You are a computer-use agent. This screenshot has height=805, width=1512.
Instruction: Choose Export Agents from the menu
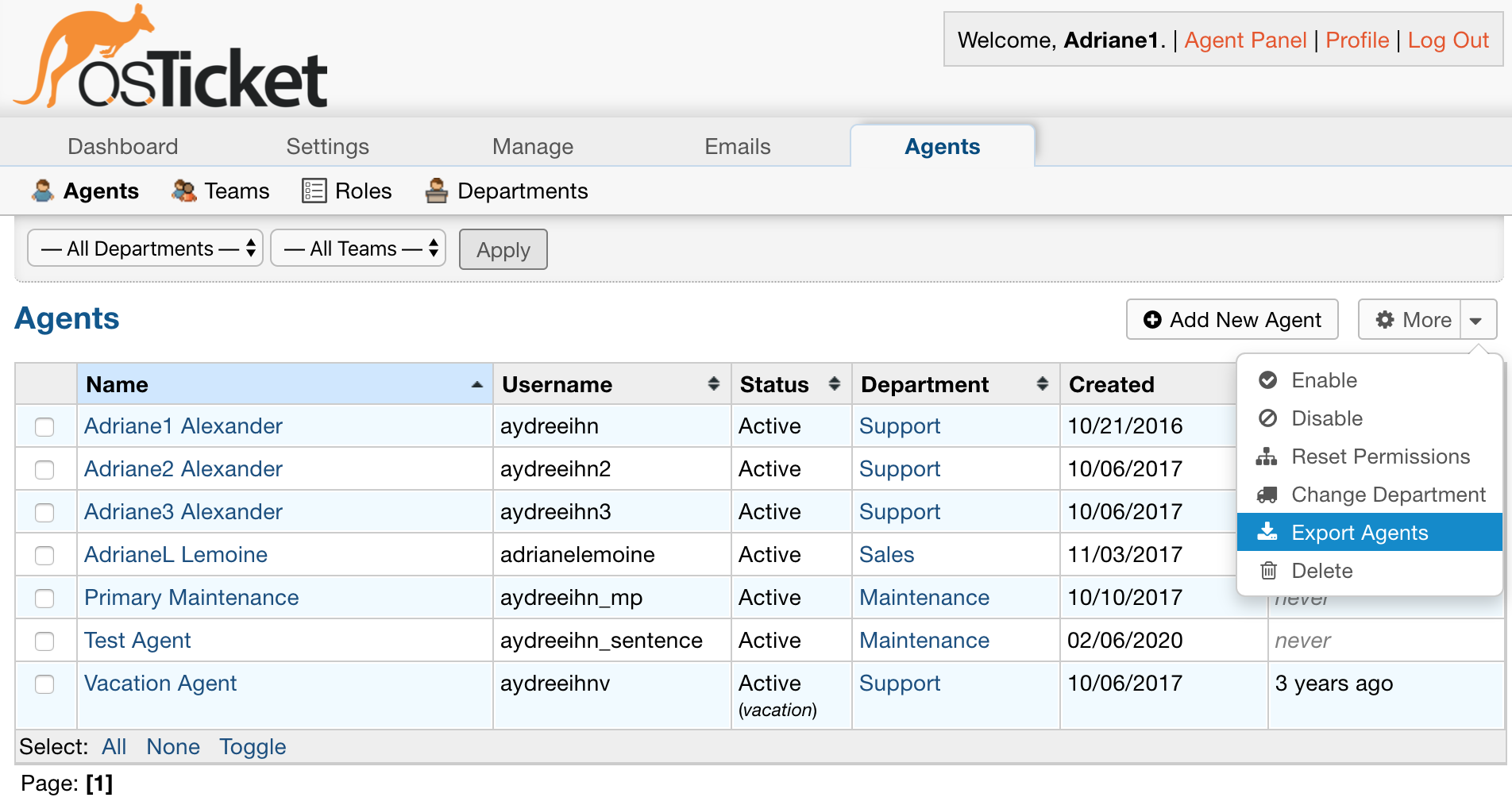coord(1359,533)
